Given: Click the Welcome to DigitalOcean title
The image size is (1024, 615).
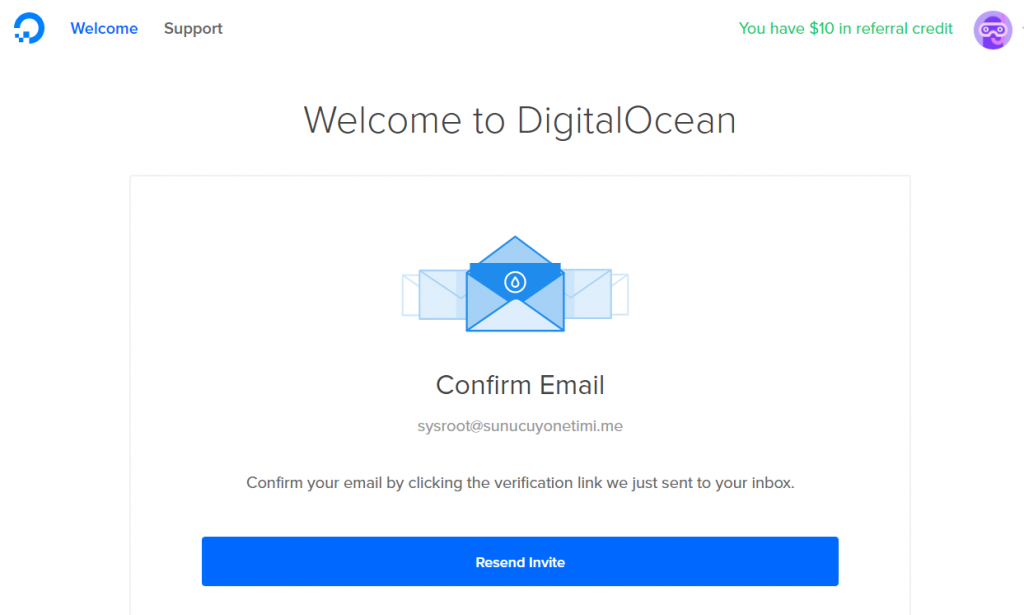Looking at the screenshot, I should click(x=520, y=121).
